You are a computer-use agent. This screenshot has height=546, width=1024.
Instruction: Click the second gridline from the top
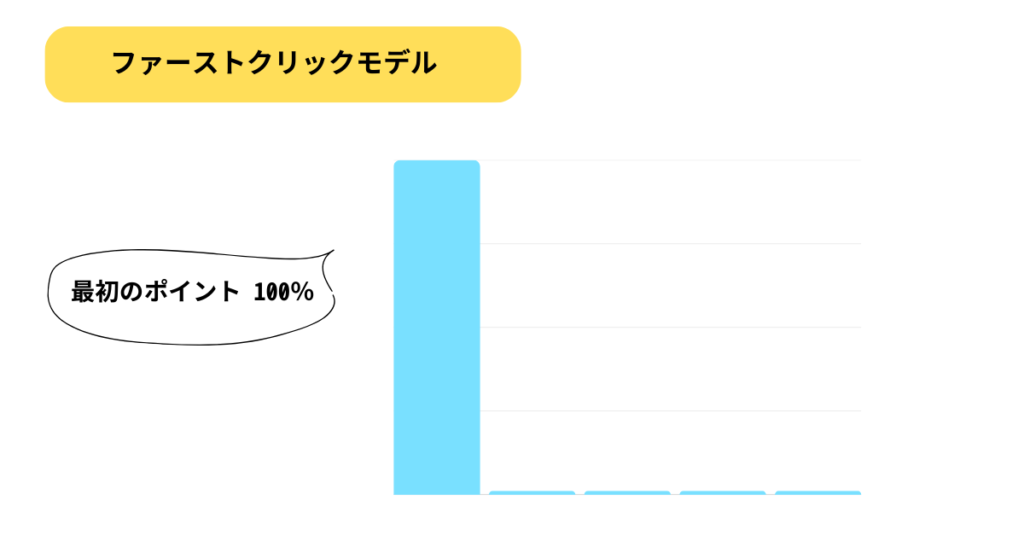[x=671, y=244]
